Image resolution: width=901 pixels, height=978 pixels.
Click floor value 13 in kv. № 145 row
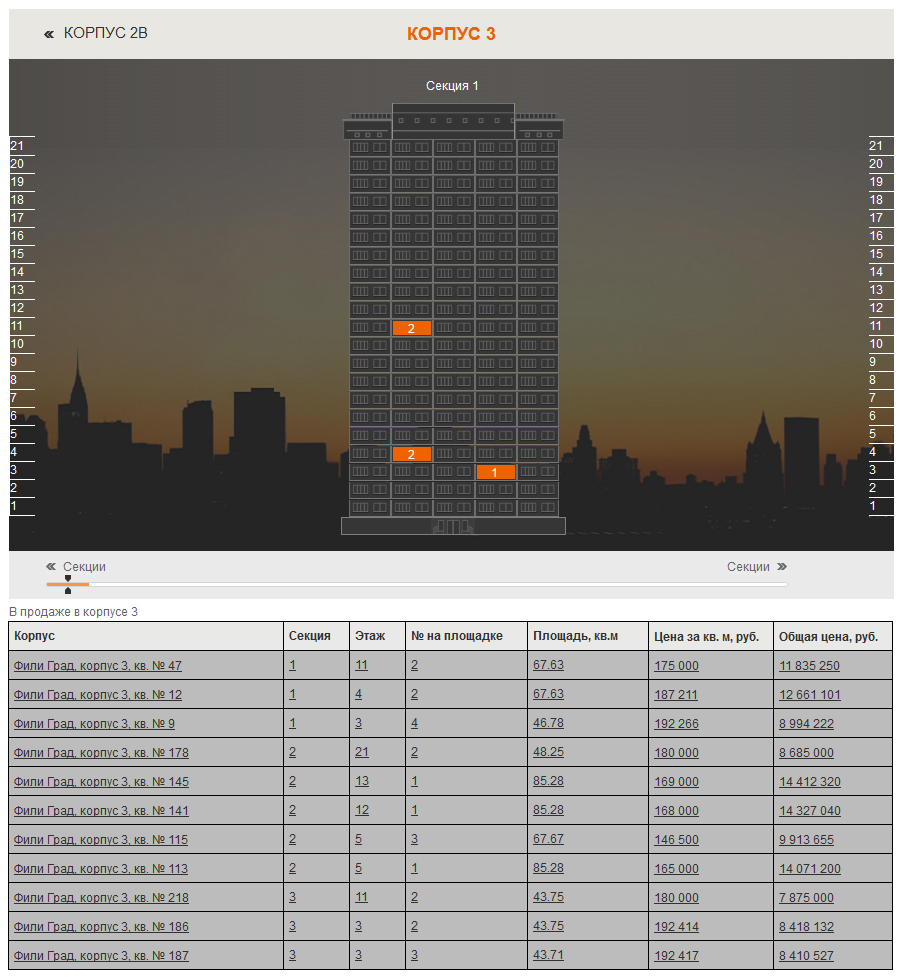click(x=362, y=781)
